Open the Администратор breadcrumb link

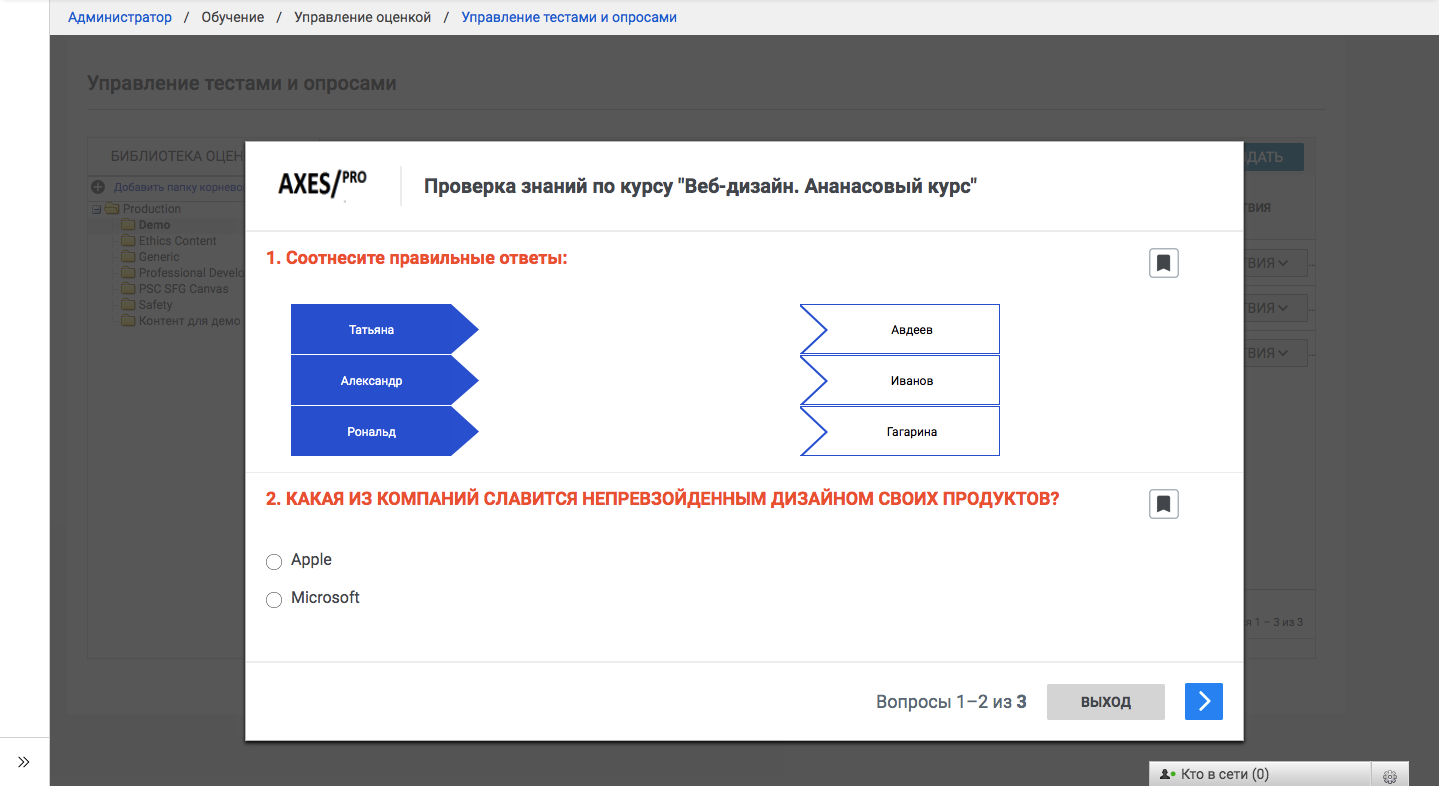[120, 17]
